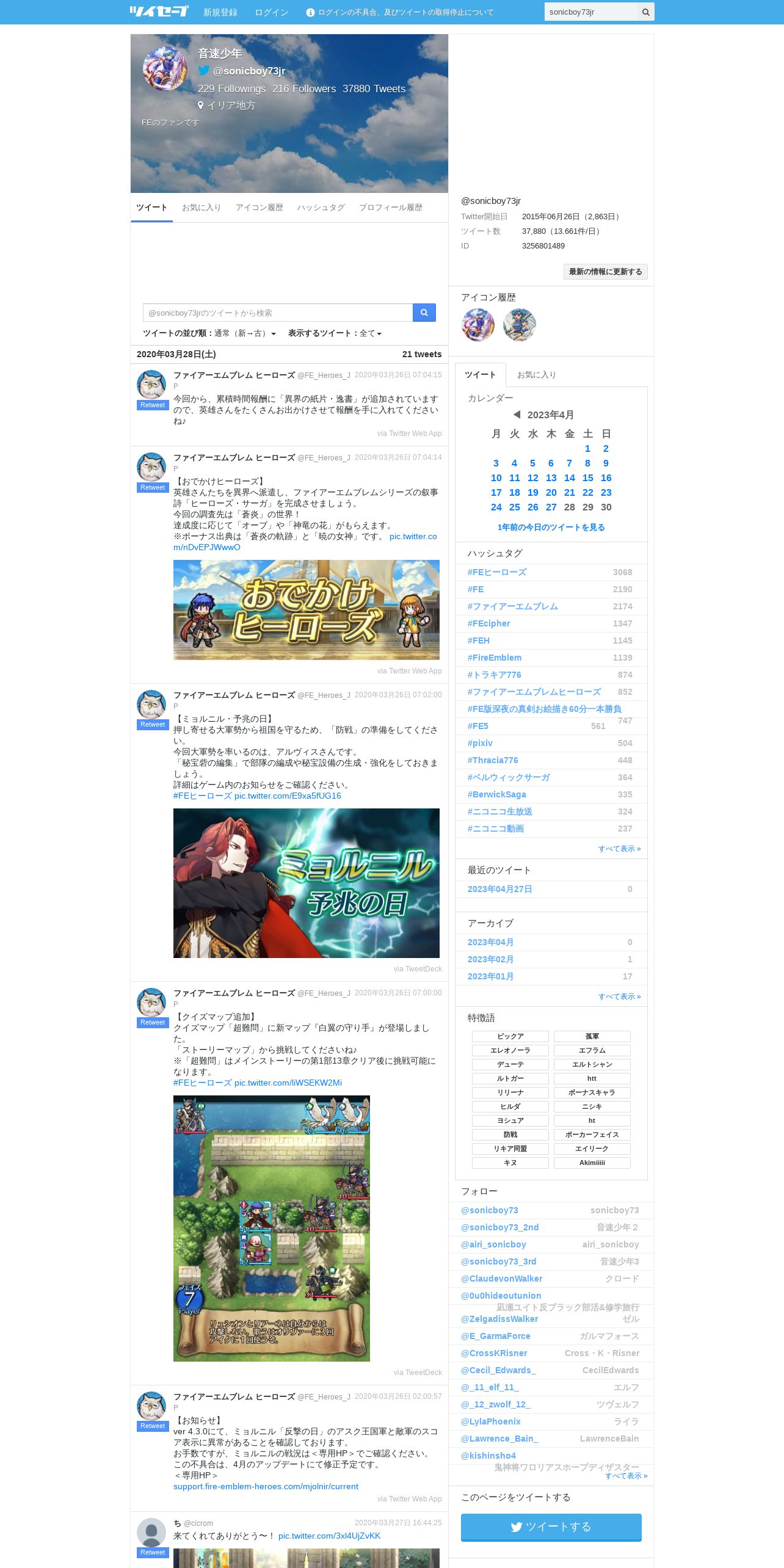This screenshot has width=784, height=1568.
Task: Show all archives link
Action: (x=619, y=996)
